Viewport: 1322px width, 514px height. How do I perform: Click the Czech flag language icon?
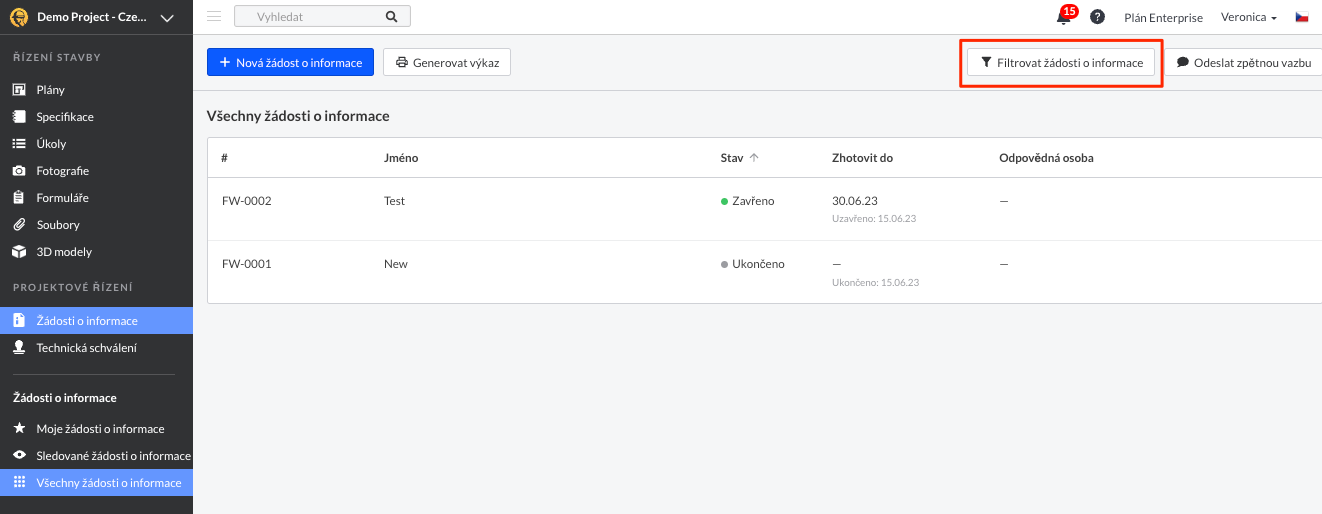pos(1302,17)
